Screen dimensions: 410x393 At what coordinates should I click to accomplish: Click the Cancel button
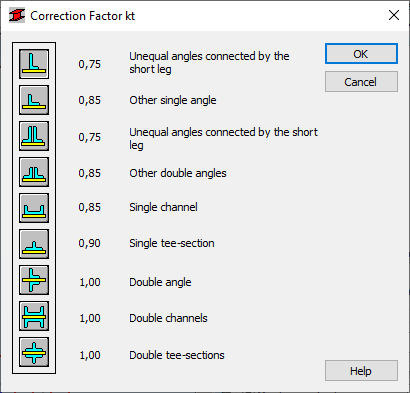pos(361,82)
